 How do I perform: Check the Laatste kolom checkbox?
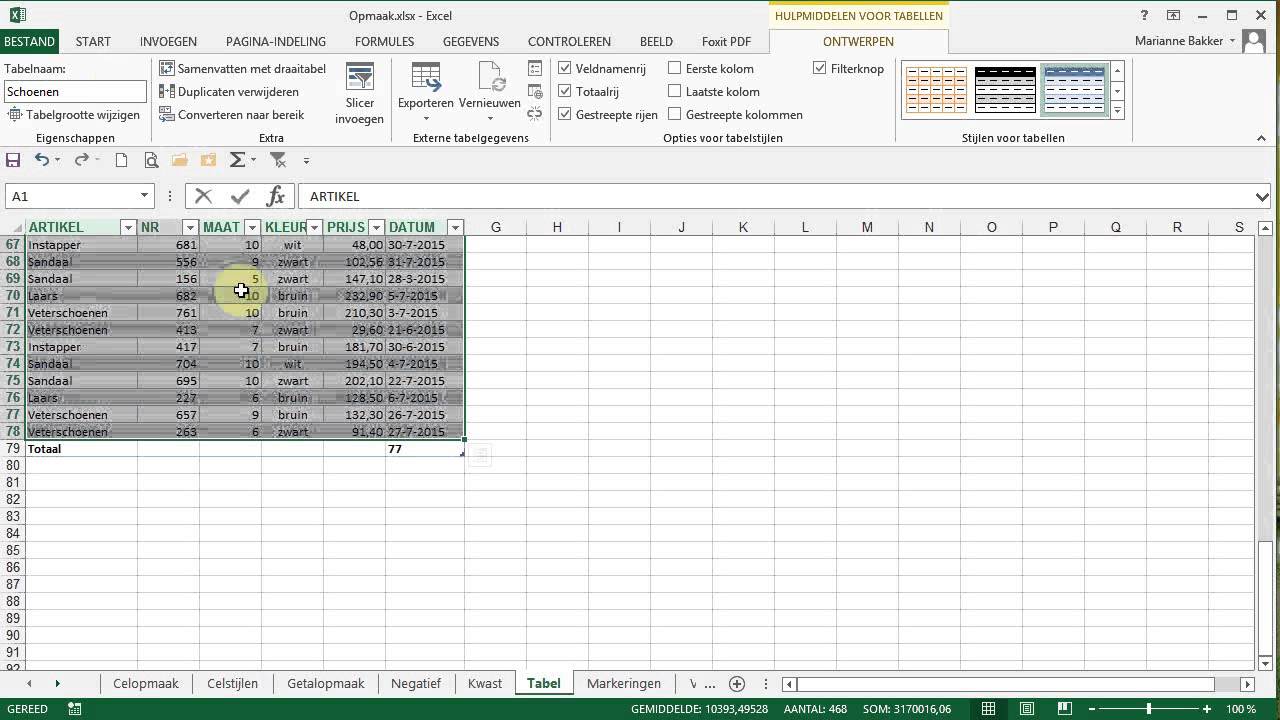(675, 91)
